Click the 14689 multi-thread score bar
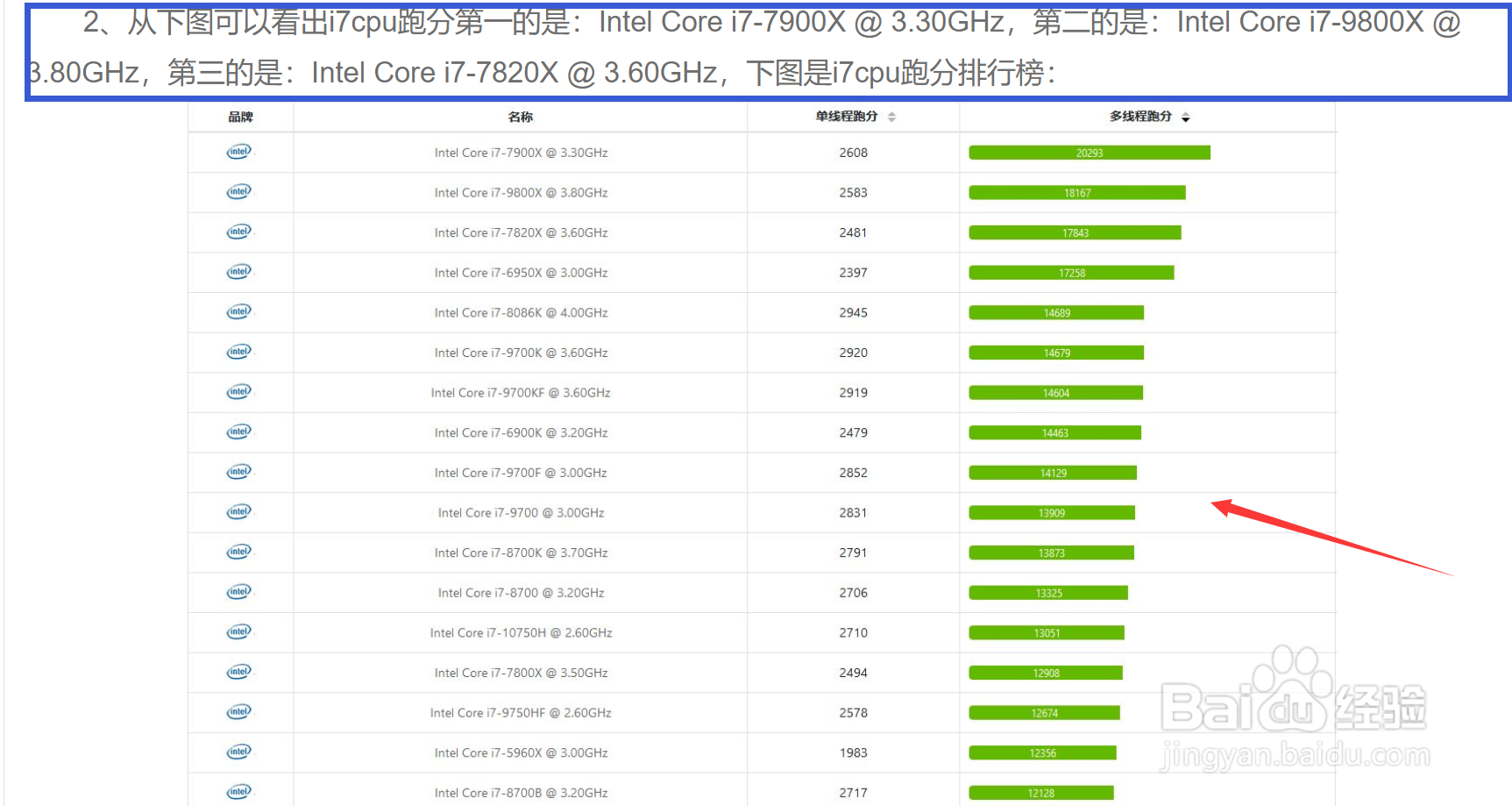This screenshot has height=806, width=1512. [1056, 313]
